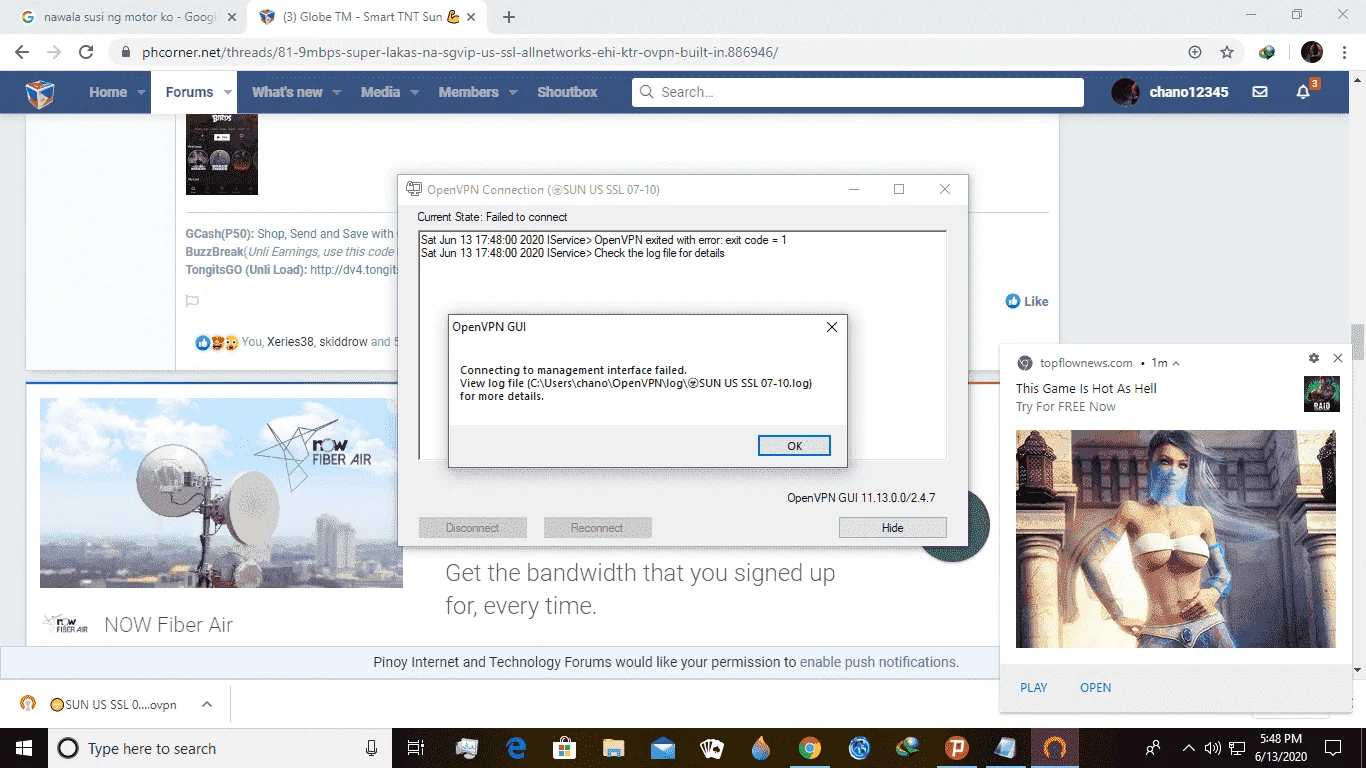Expand the What's new dropdown arrow
This screenshot has width=1366, height=768.
click(x=337, y=92)
